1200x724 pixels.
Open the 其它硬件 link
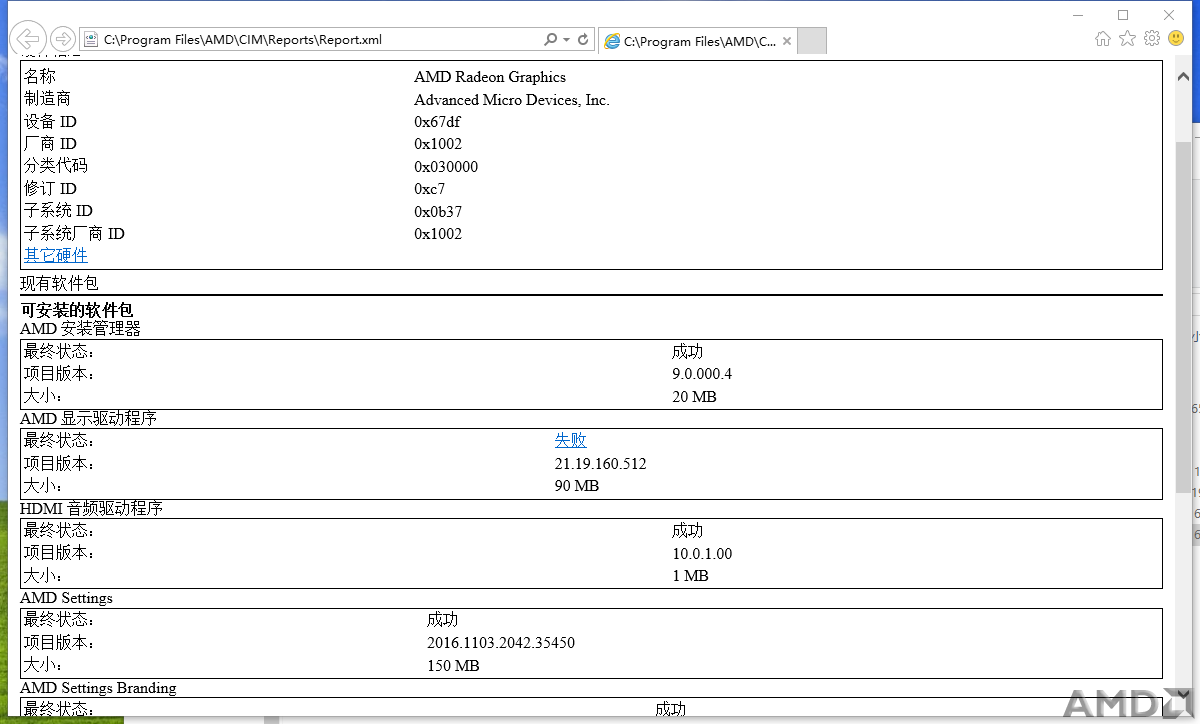(56, 256)
